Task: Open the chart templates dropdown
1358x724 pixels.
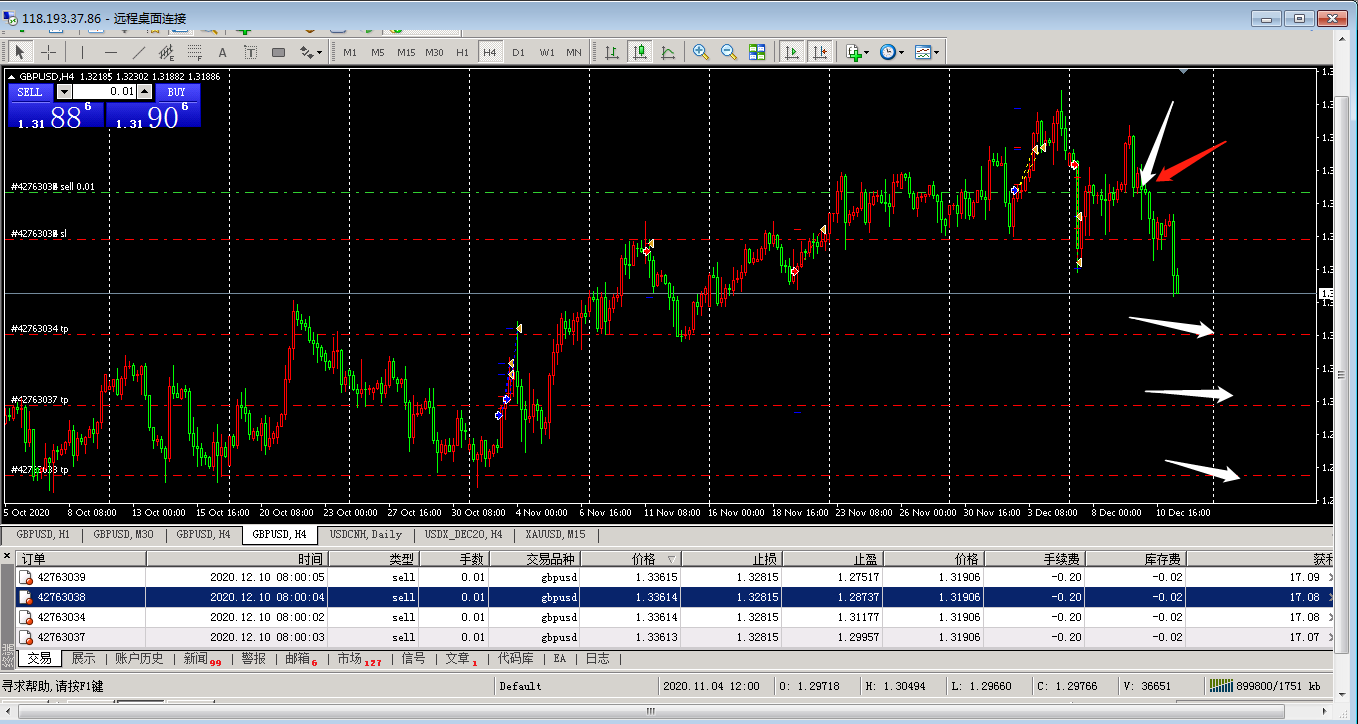Action: point(926,52)
